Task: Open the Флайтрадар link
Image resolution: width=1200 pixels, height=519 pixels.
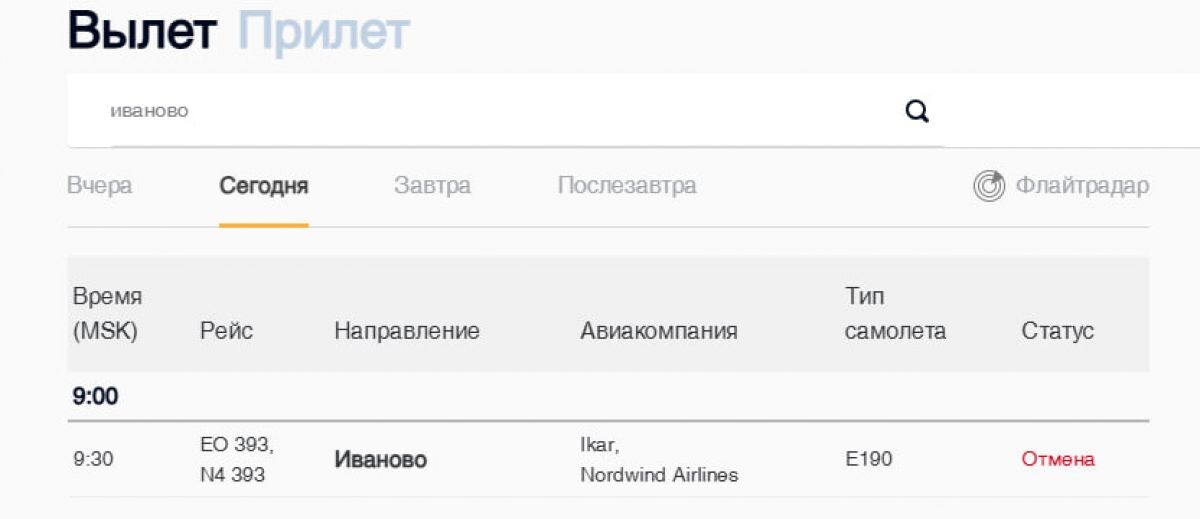Action: pos(1082,186)
